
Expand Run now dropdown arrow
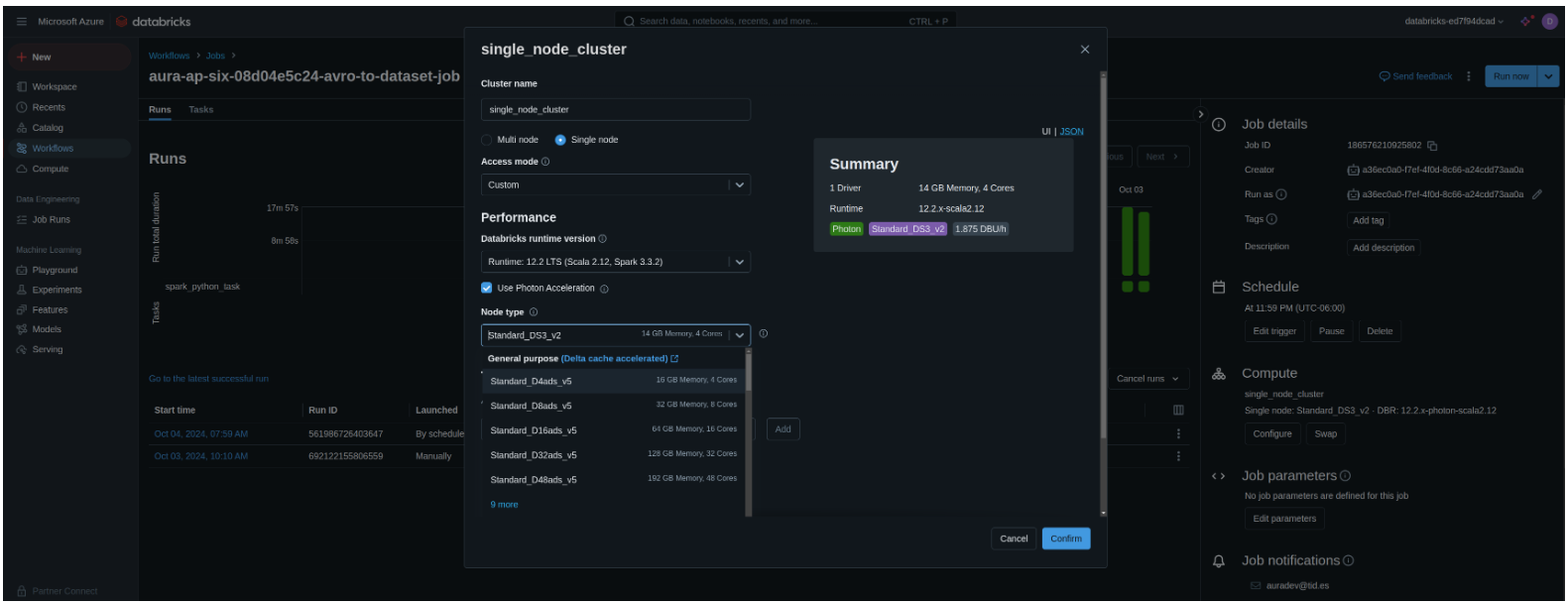click(x=1548, y=76)
